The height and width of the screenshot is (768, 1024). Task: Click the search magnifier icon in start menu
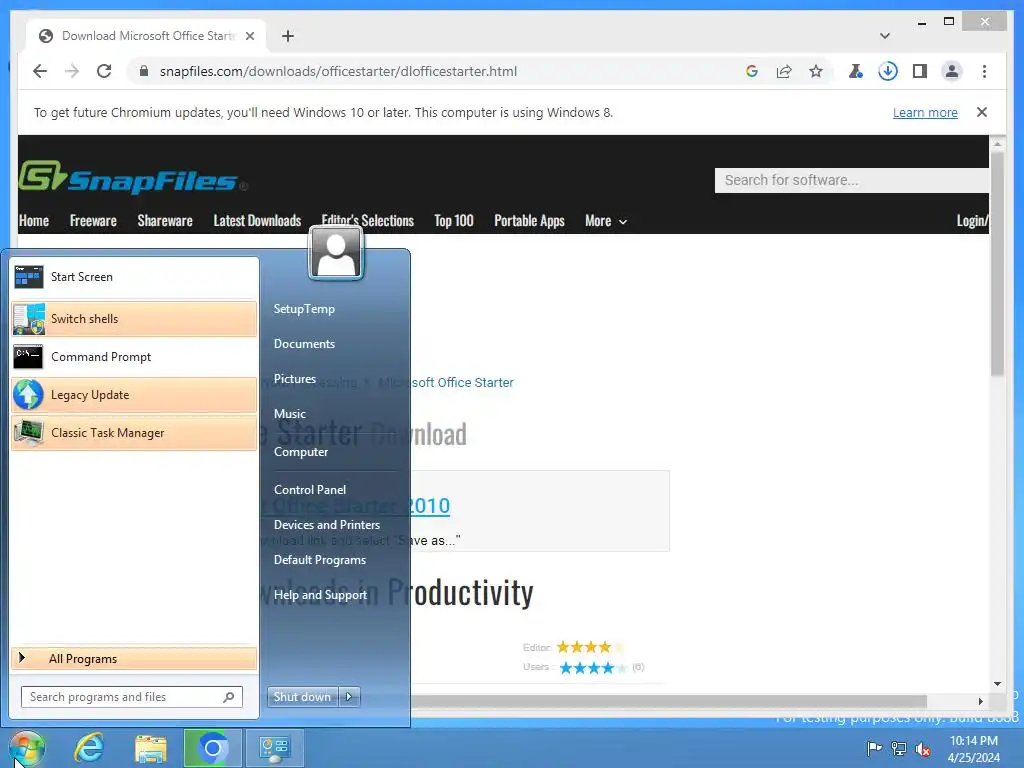[229, 697]
